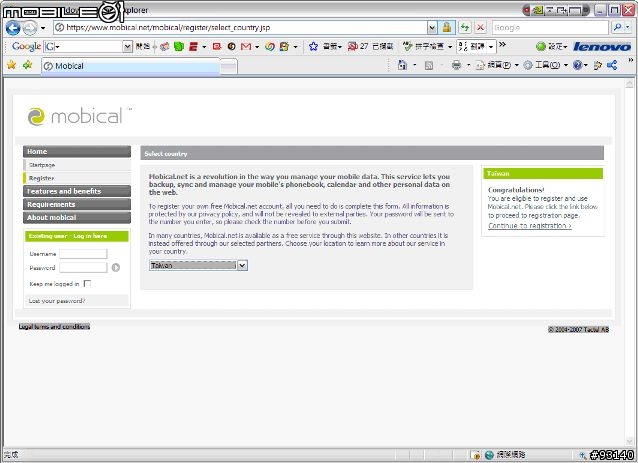
Task: Click the Lost your password link
Action: (x=57, y=301)
